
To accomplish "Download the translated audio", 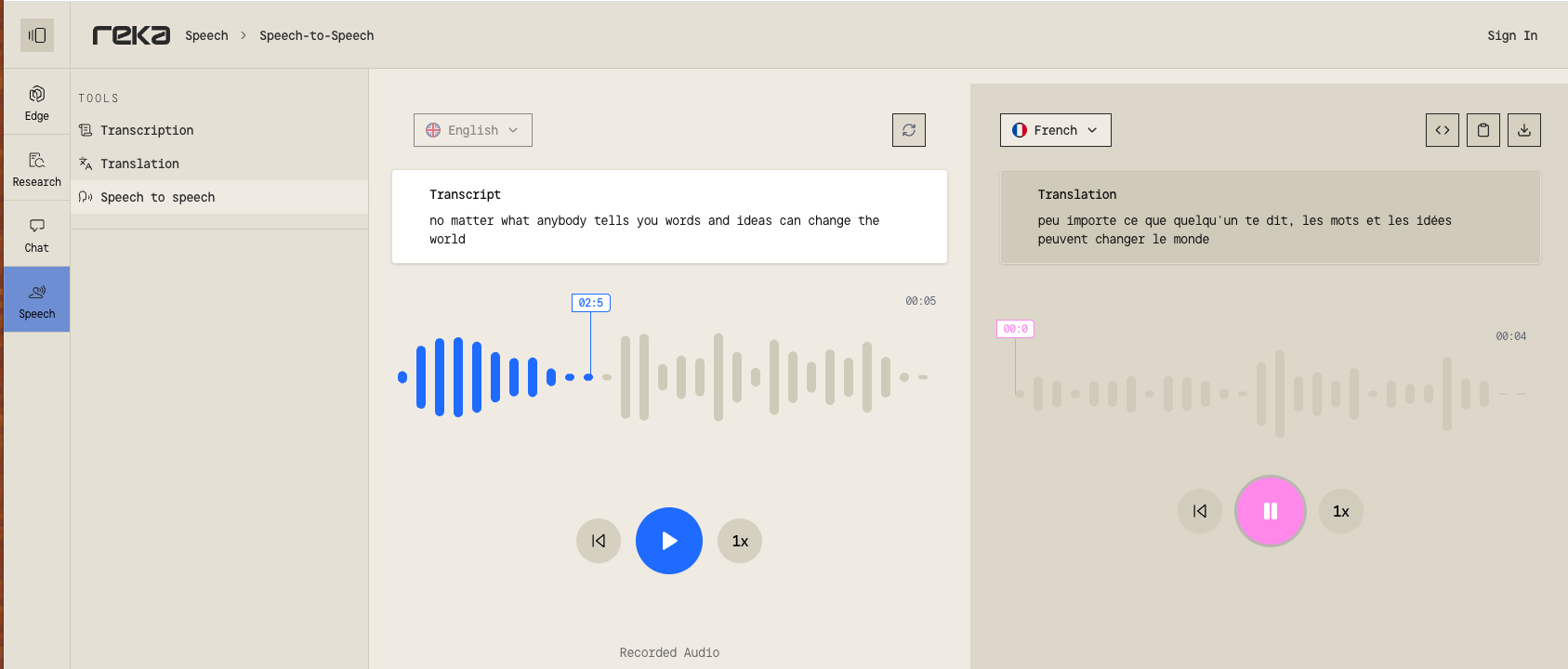I will pos(1523,130).
